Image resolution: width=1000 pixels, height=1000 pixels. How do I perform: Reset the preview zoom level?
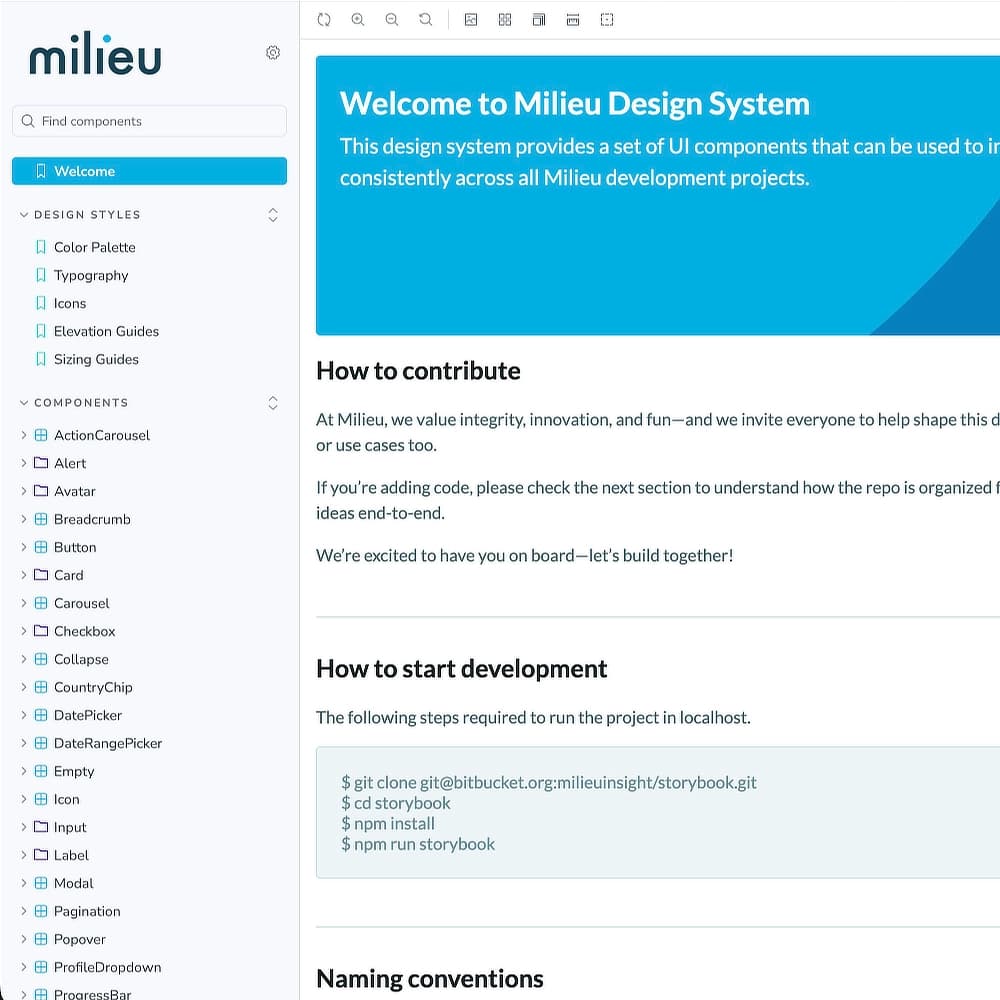pos(426,19)
